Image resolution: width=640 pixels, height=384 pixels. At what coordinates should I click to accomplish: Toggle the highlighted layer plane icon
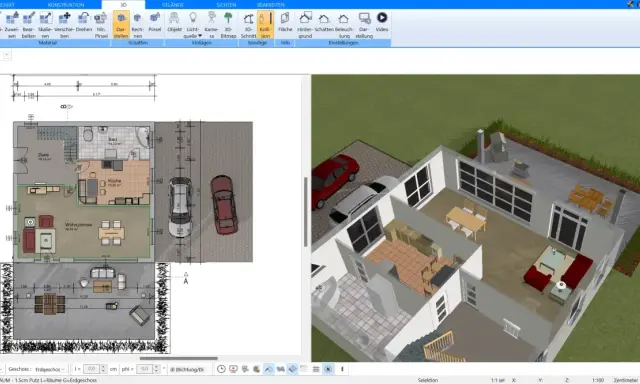click(x=292, y=369)
